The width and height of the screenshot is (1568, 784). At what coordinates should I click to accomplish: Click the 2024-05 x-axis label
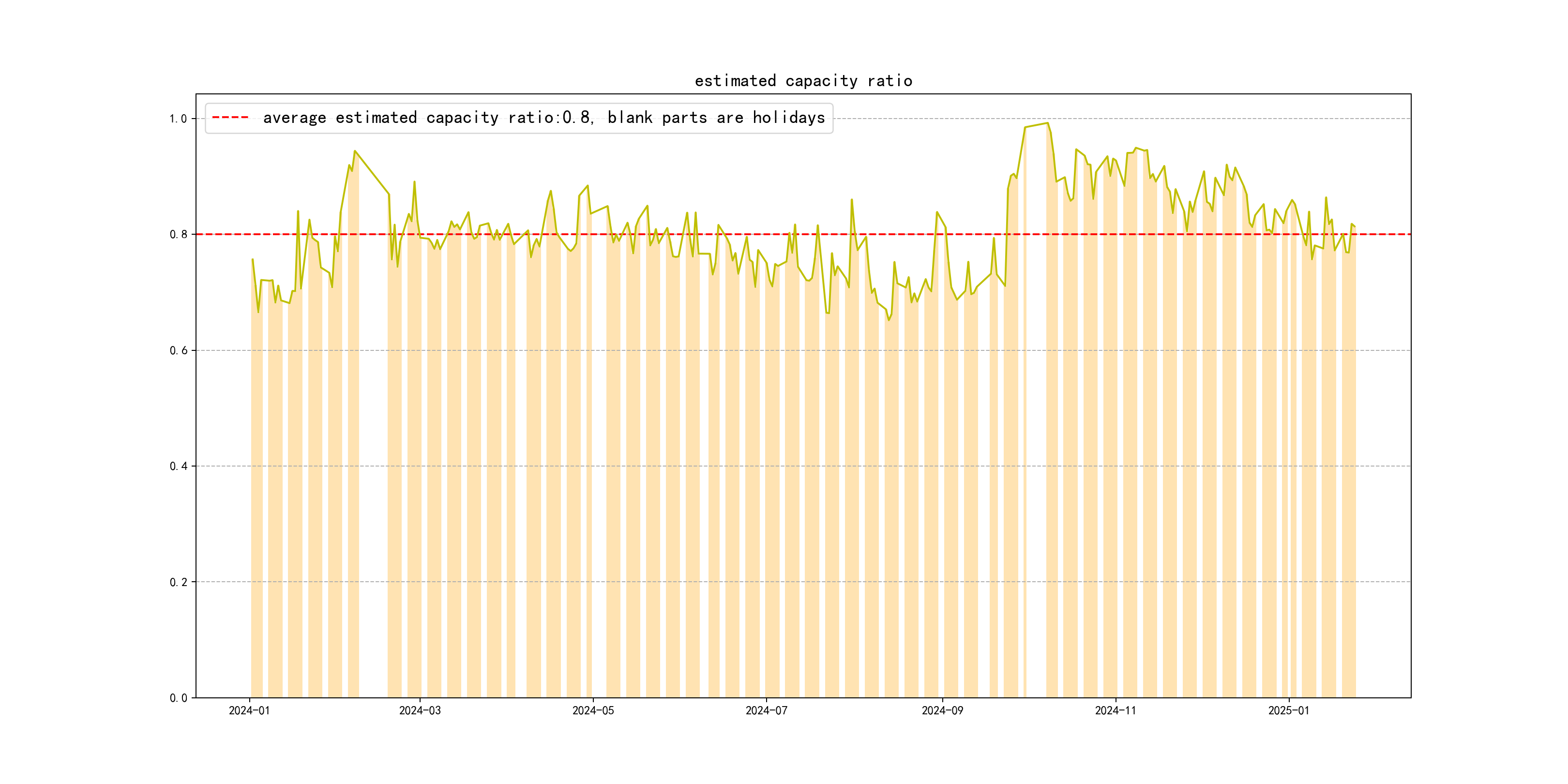pyautogui.click(x=593, y=711)
